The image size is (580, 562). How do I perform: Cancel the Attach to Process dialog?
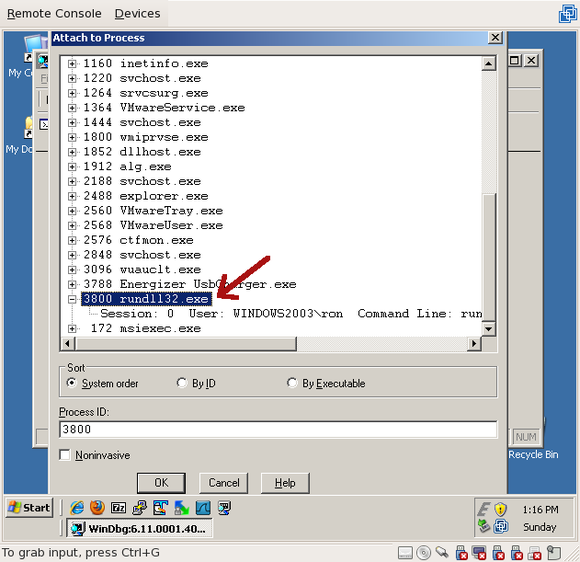tap(223, 483)
